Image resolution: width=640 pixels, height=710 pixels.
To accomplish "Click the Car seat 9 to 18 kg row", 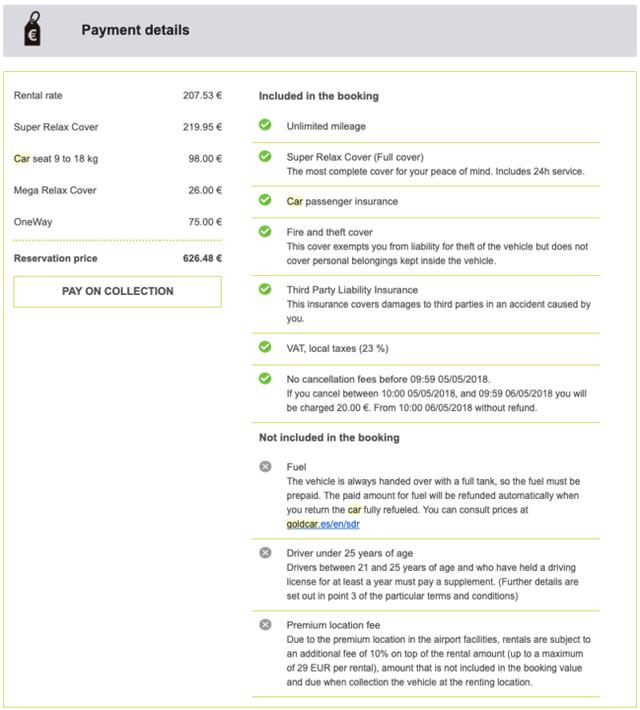I will (x=117, y=158).
